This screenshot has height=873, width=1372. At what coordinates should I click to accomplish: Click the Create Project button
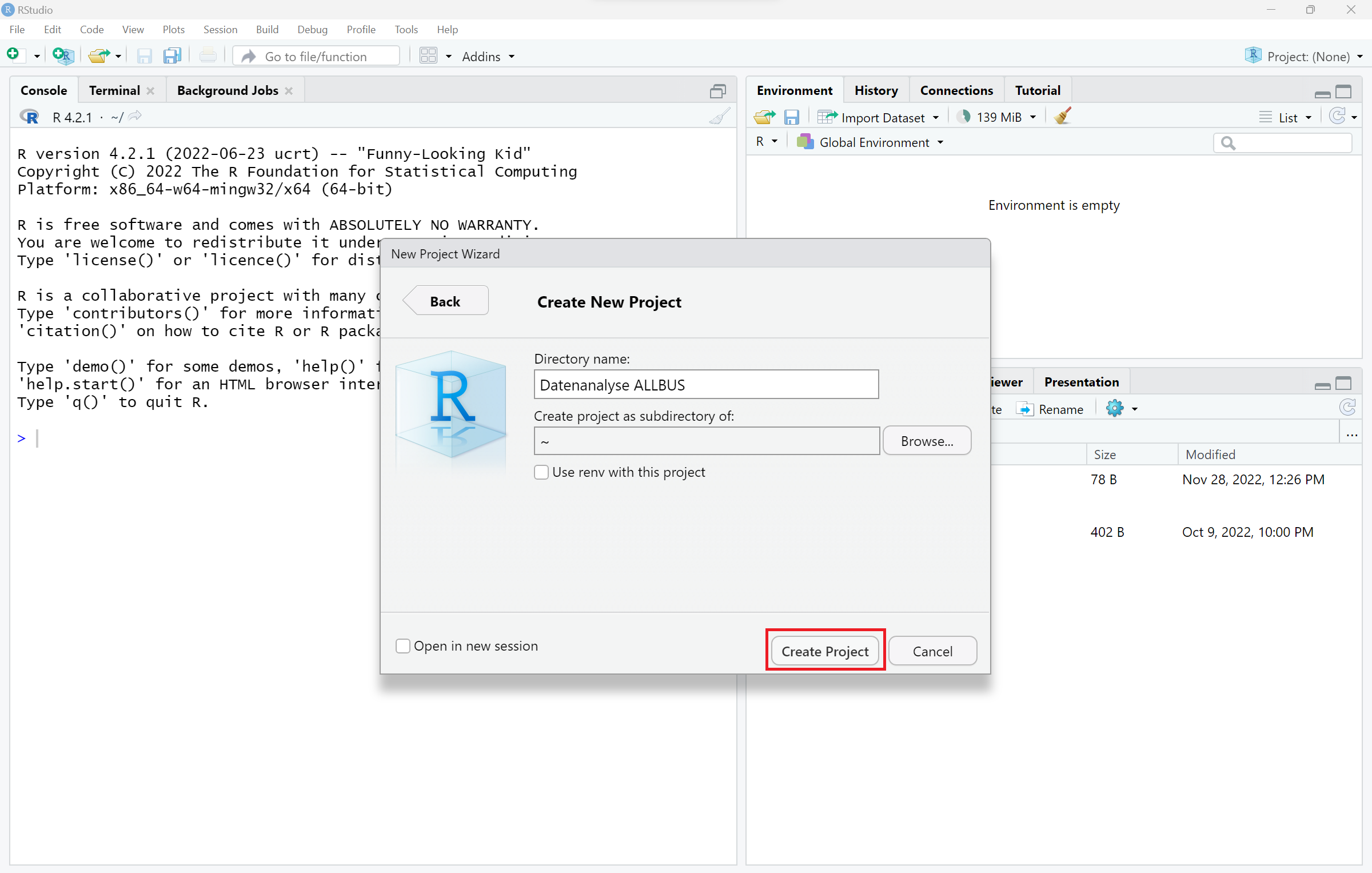click(x=825, y=651)
